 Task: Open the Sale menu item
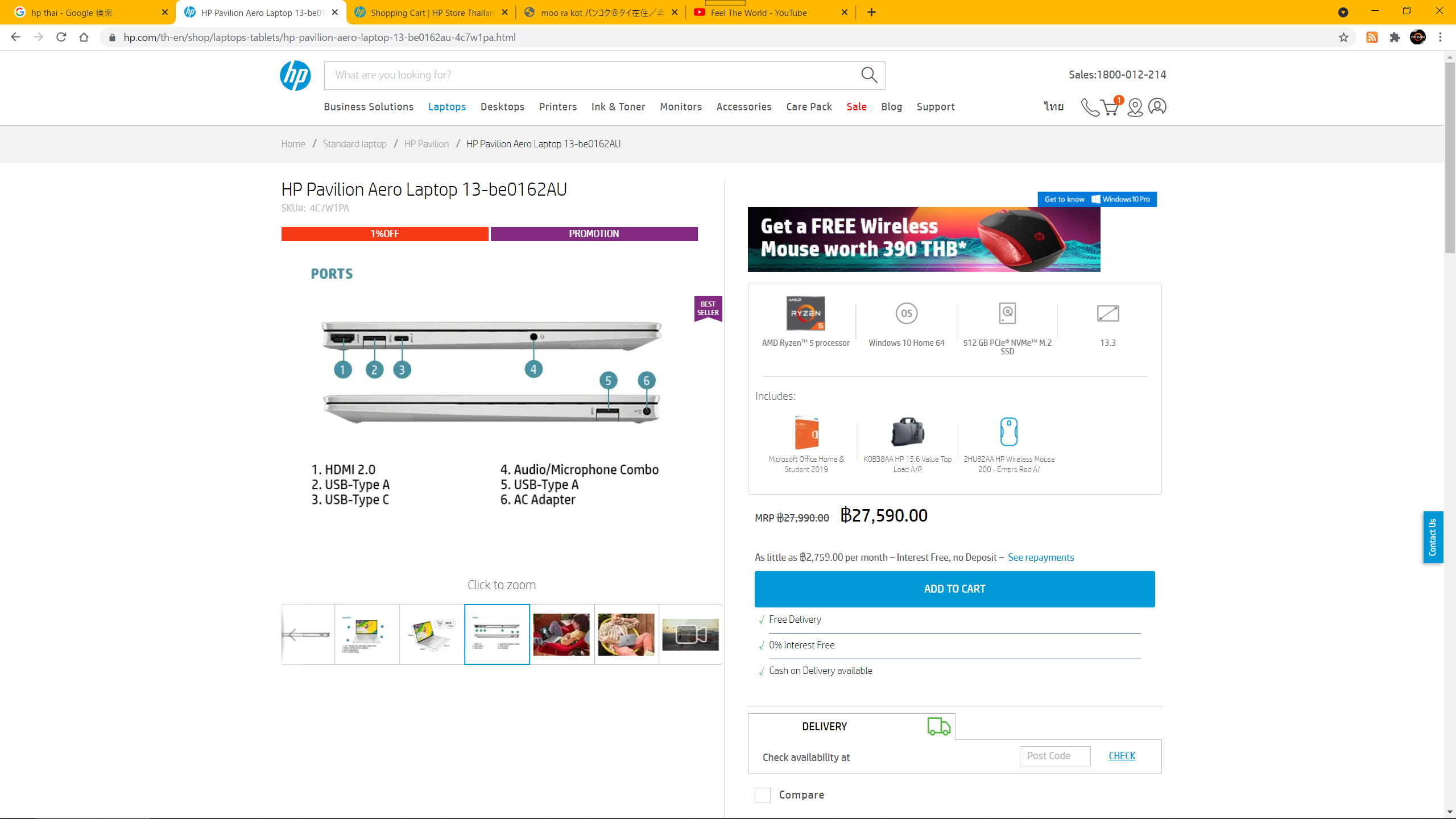[x=857, y=107]
